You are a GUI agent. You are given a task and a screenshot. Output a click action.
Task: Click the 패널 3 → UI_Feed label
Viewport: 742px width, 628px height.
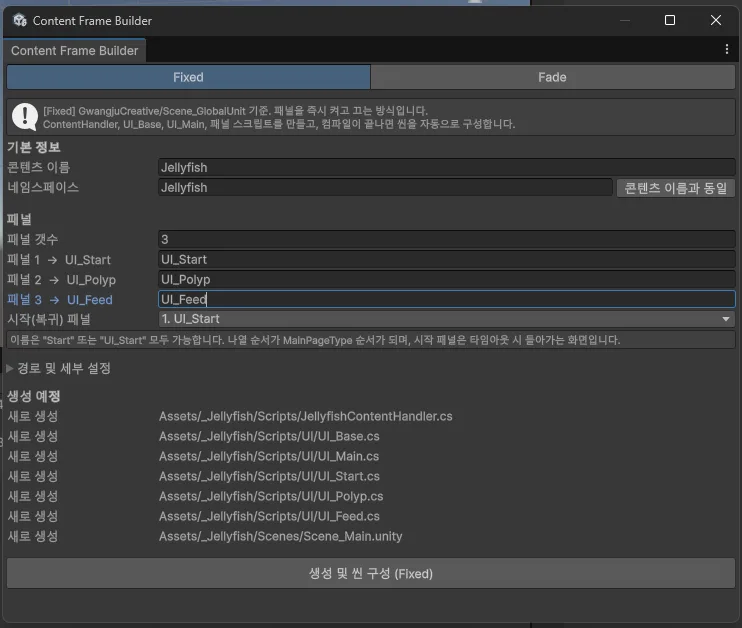point(60,300)
